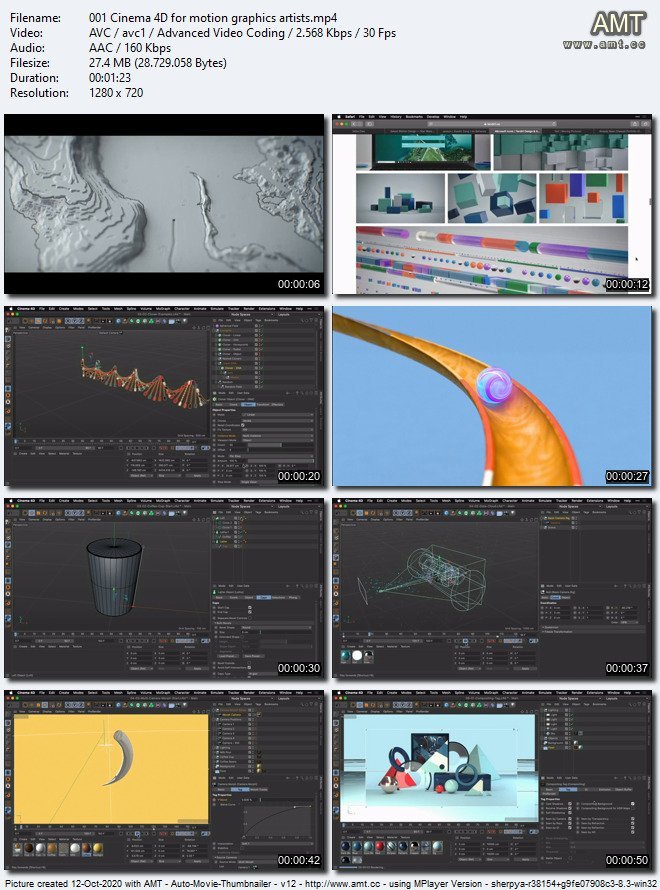
Task: Click the chrome material sphere in 00:00:50 frame
Action: click(x=414, y=847)
